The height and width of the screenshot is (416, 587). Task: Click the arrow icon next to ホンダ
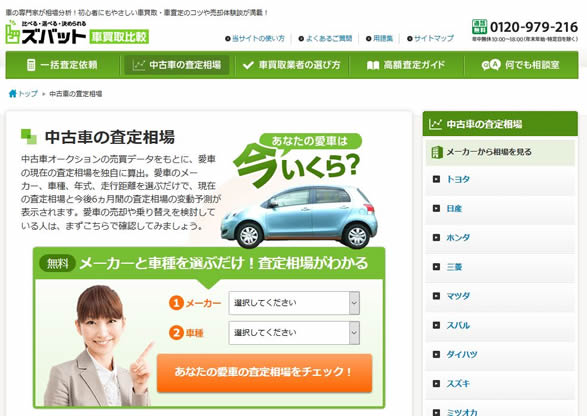click(x=436, y=238)
